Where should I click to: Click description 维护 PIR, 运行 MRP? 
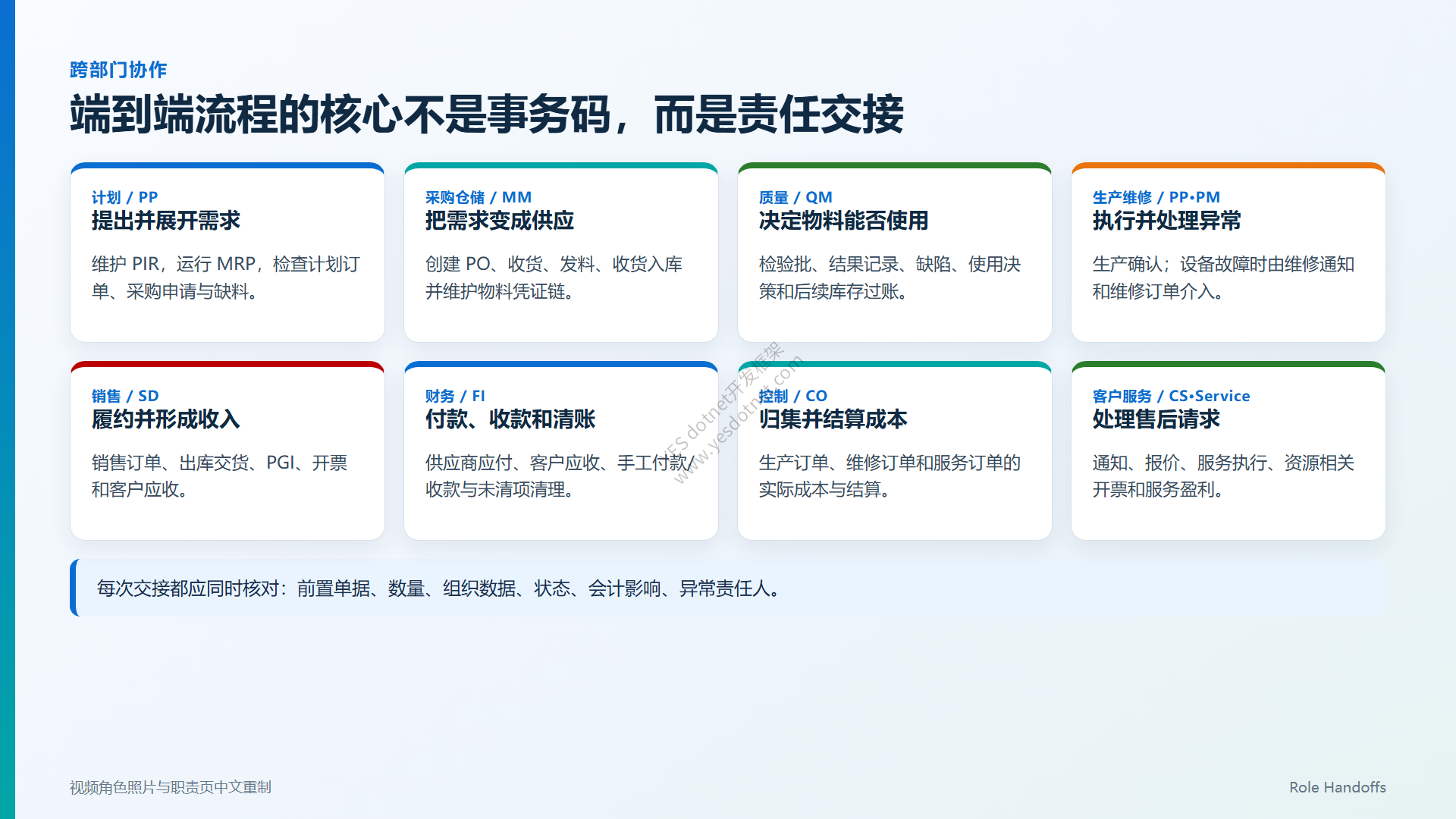pos(226,278)
